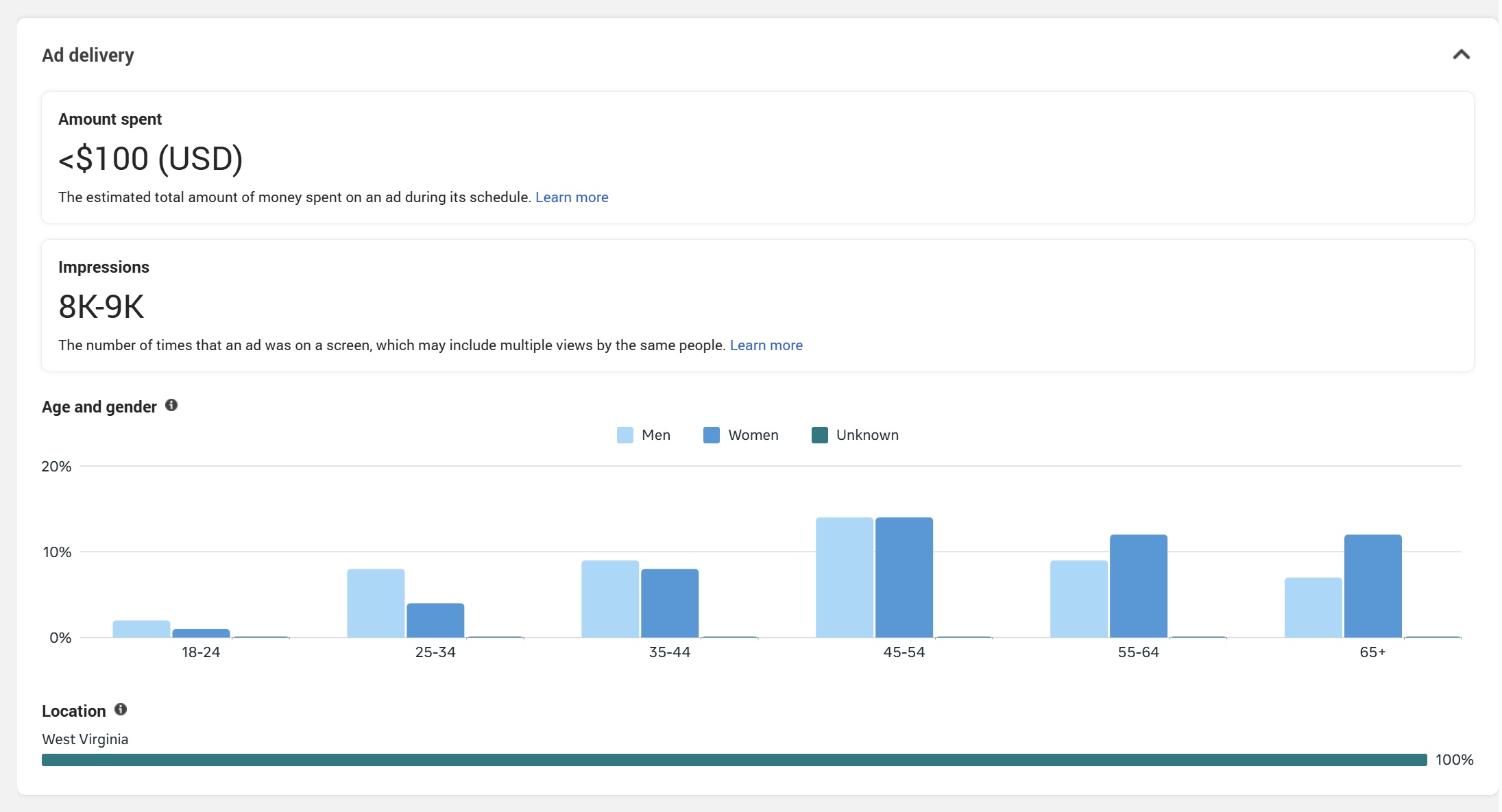The image size is (1502, 812).
Task: Toggle the Unknown series in the legend
Action: pyautogui.click(x=867, y=434)
